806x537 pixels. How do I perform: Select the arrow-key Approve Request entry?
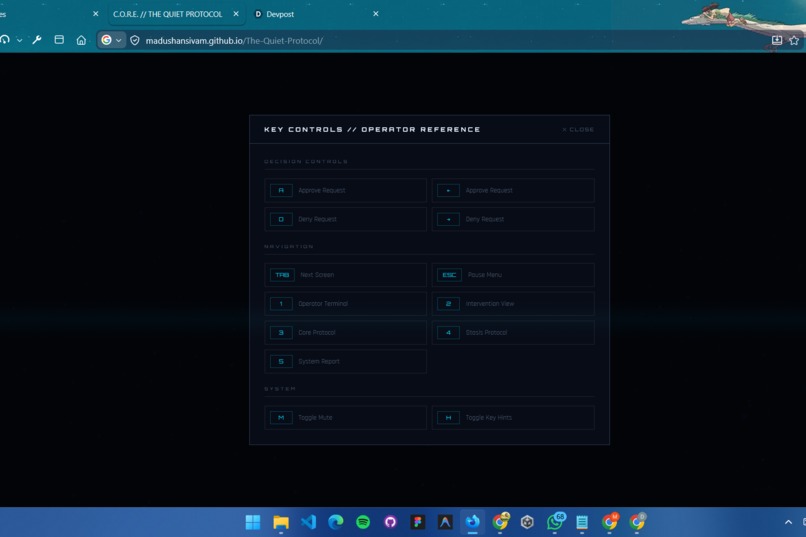[513, 190]
